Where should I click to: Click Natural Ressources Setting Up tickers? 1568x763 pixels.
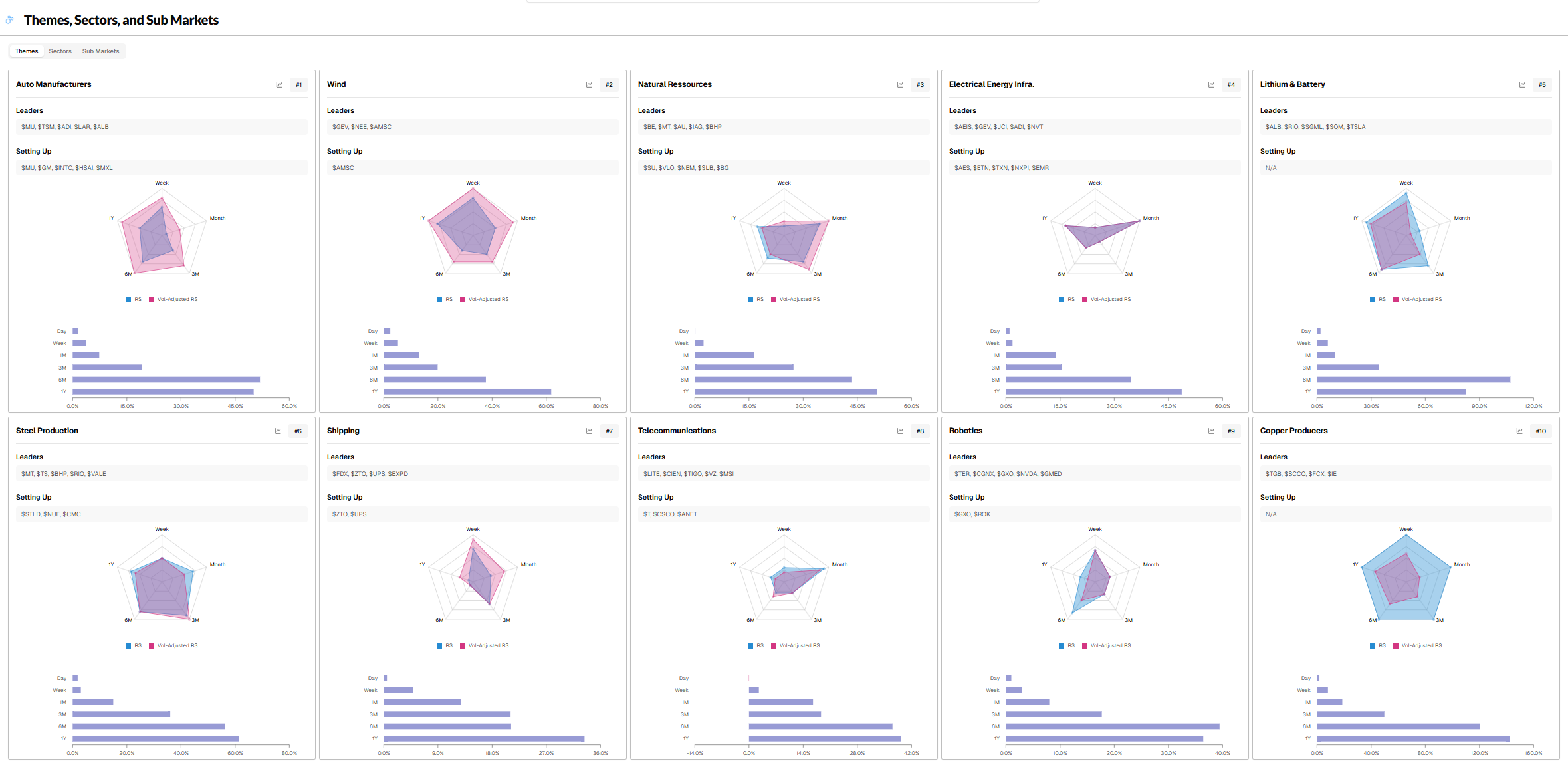(685, 168)
